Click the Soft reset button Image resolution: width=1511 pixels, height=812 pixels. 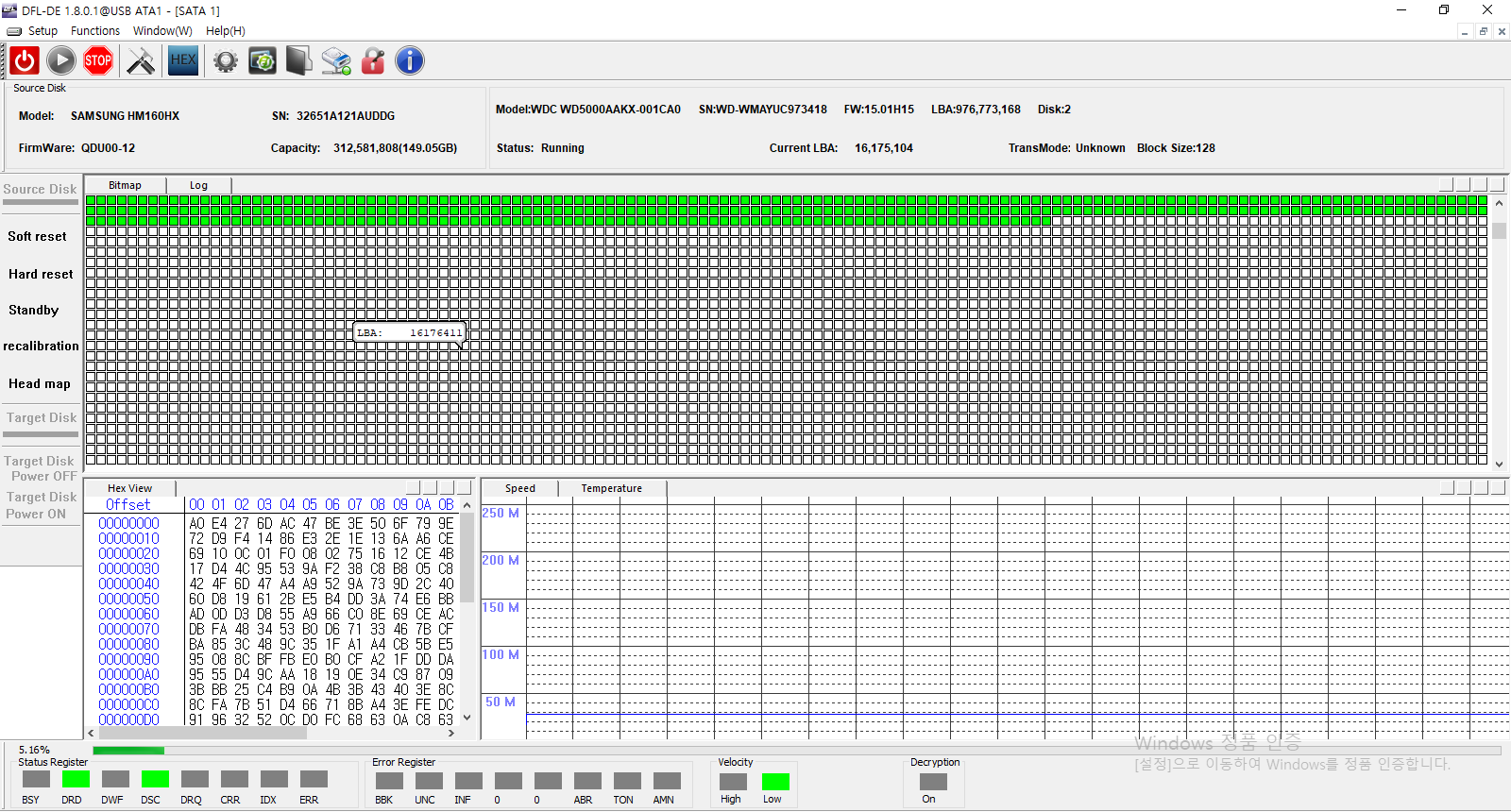[38, 237]
